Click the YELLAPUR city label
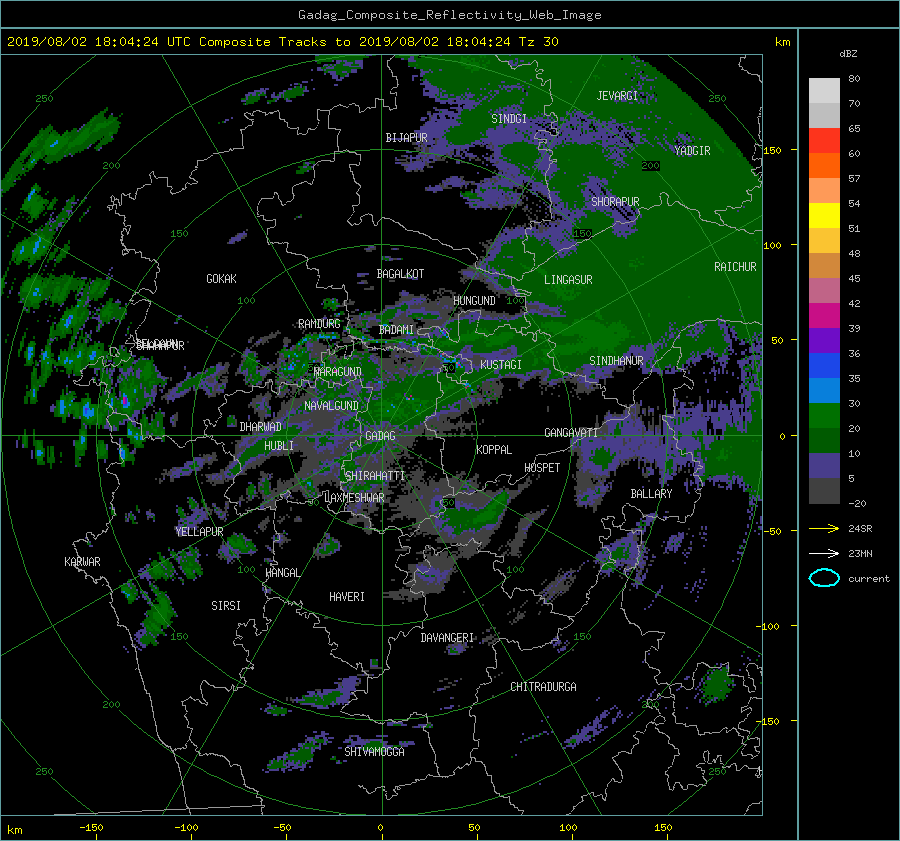 (x=199, y=532)
